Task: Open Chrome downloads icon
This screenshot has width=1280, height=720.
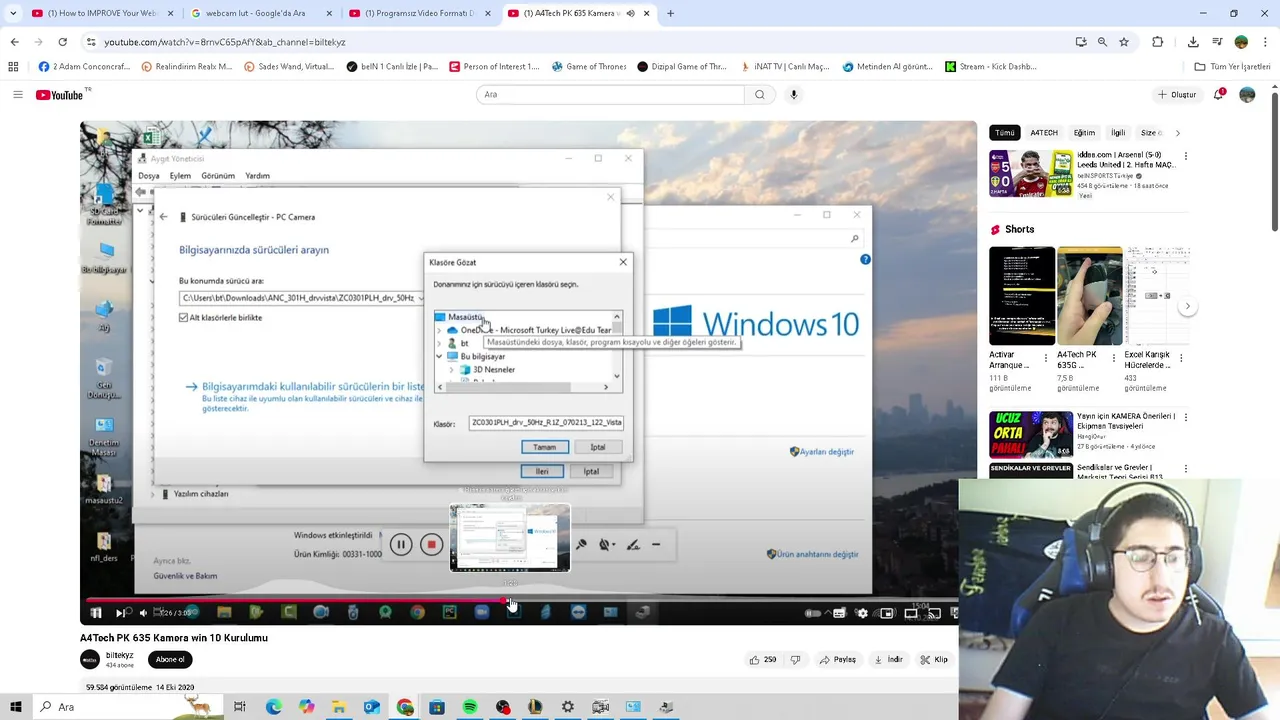Action: coord(1193,42)
